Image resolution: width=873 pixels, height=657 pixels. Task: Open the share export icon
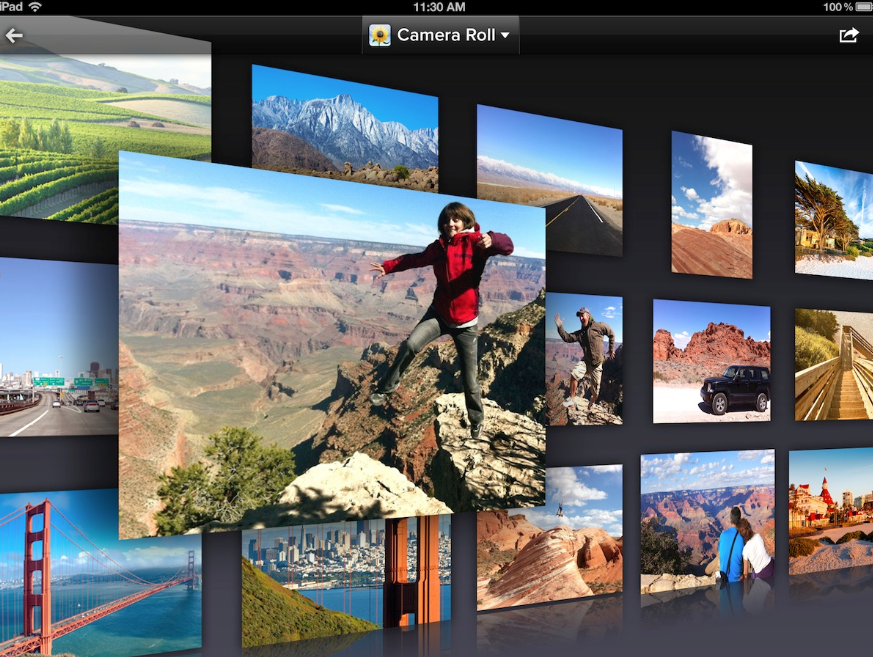[x=848, y=36]
